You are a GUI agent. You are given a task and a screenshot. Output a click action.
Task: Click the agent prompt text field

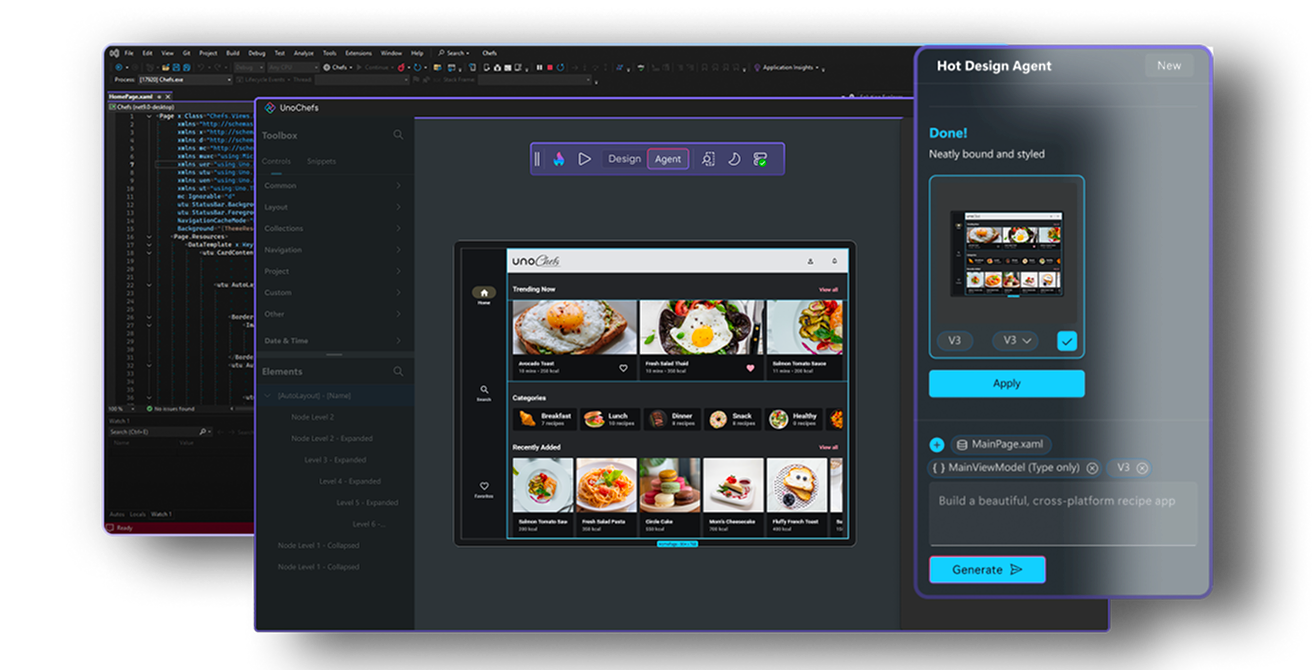(1063, 512)
